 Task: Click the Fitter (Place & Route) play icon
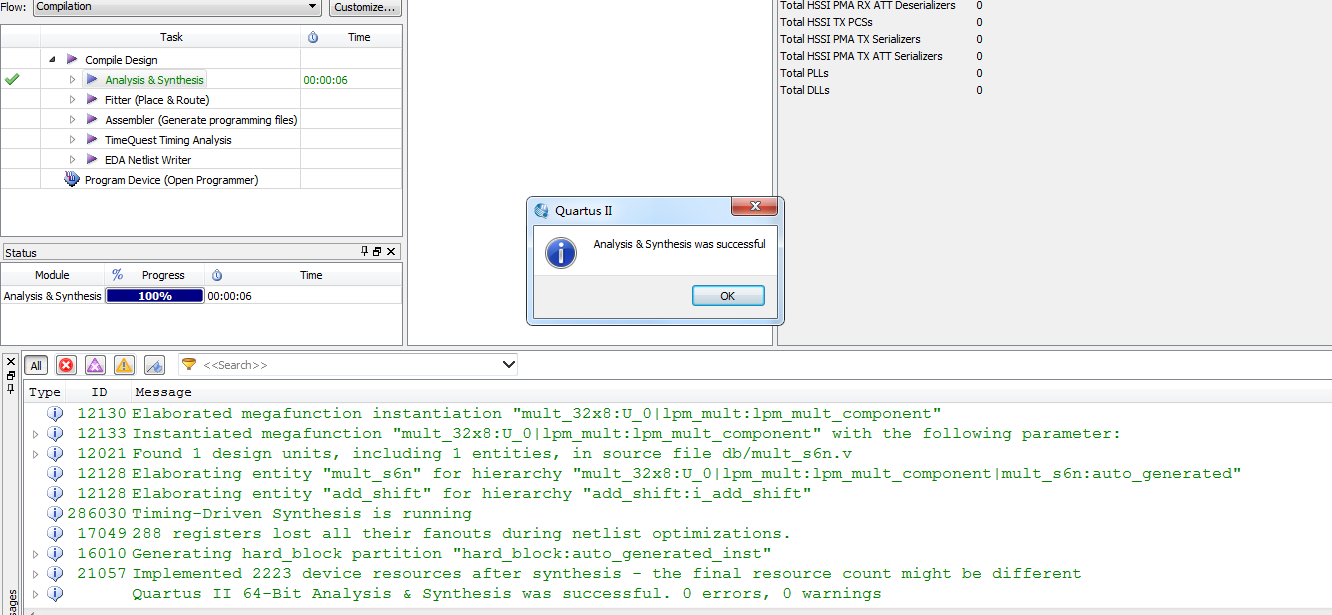coord(92,99)
